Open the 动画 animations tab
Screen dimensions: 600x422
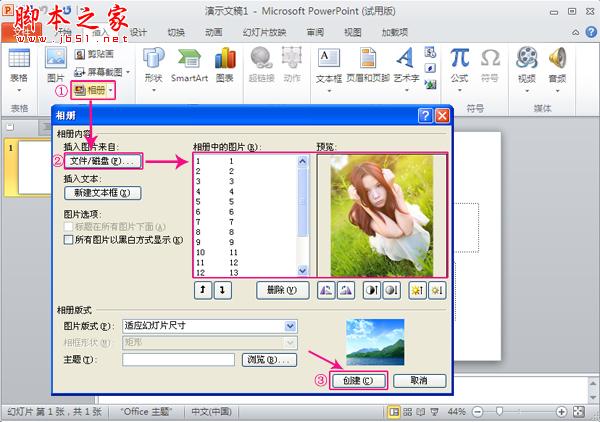click(x=214, y=32)
